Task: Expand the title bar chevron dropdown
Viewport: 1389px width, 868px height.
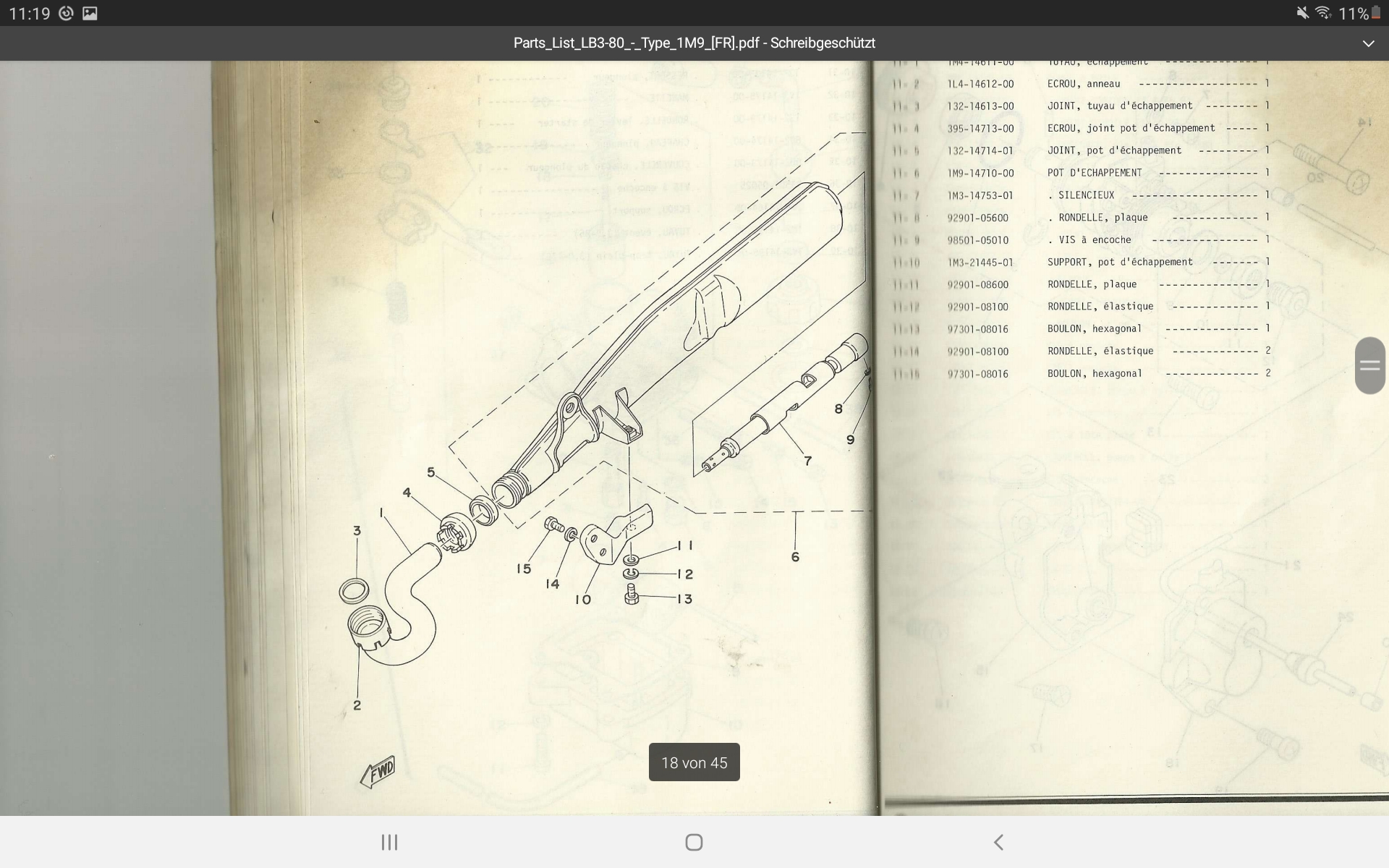Action: tap(1368, 43)
